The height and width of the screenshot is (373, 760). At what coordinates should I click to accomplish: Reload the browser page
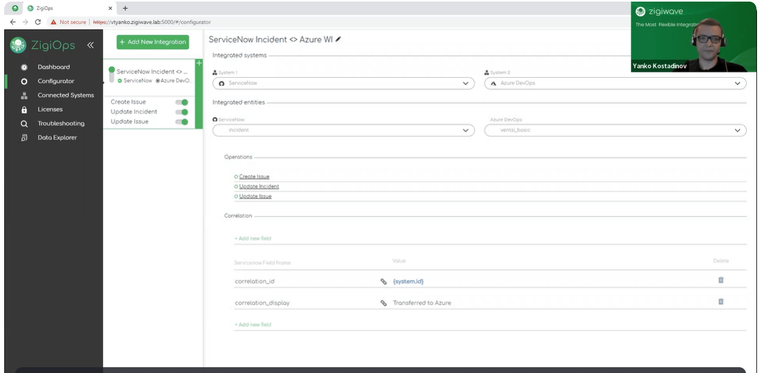[38, 22]
